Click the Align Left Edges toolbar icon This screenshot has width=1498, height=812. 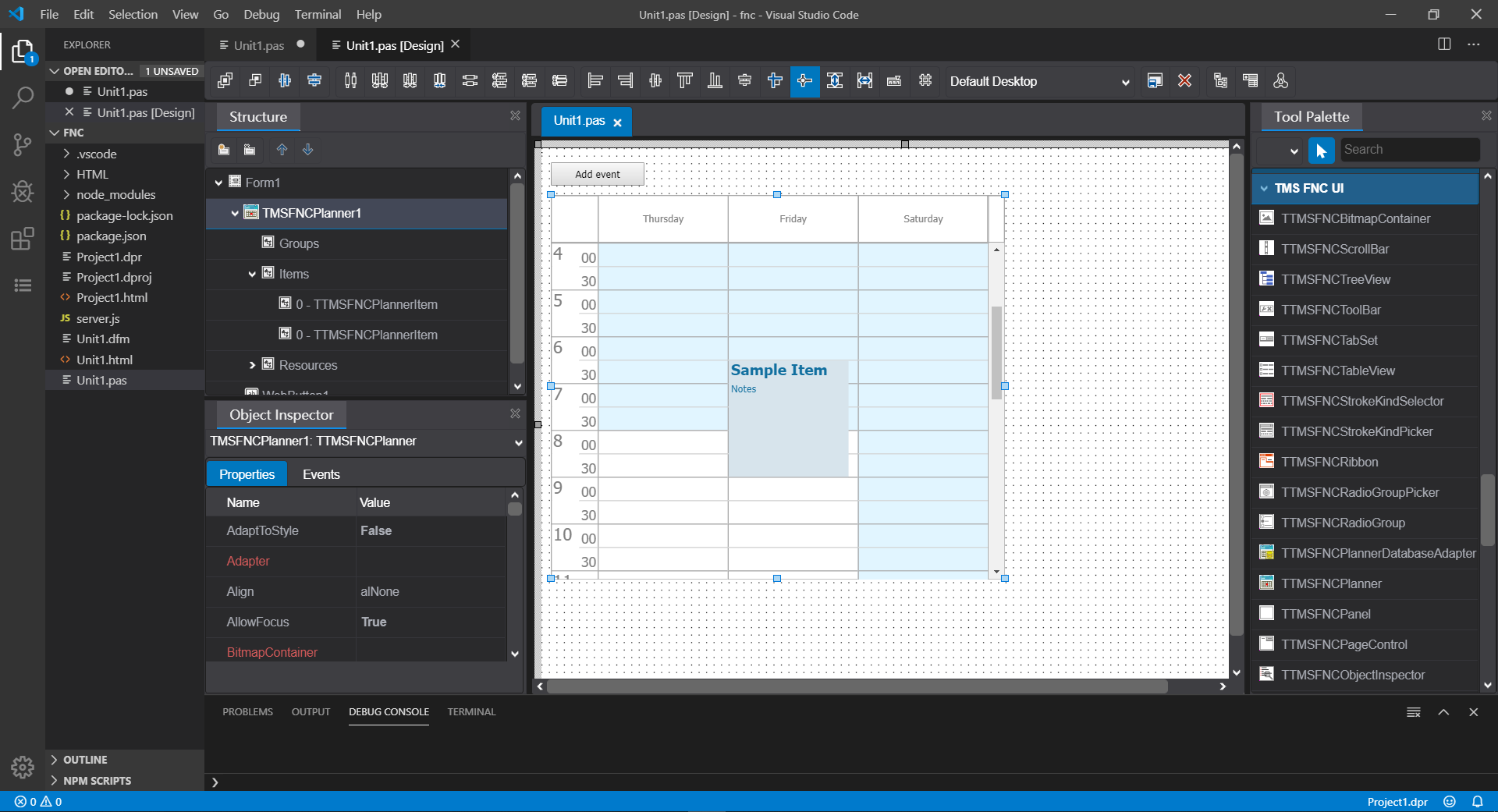(x=595, y=80)
